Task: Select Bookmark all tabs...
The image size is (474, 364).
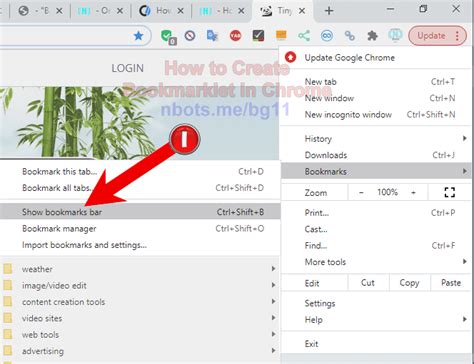Action: 140,188
